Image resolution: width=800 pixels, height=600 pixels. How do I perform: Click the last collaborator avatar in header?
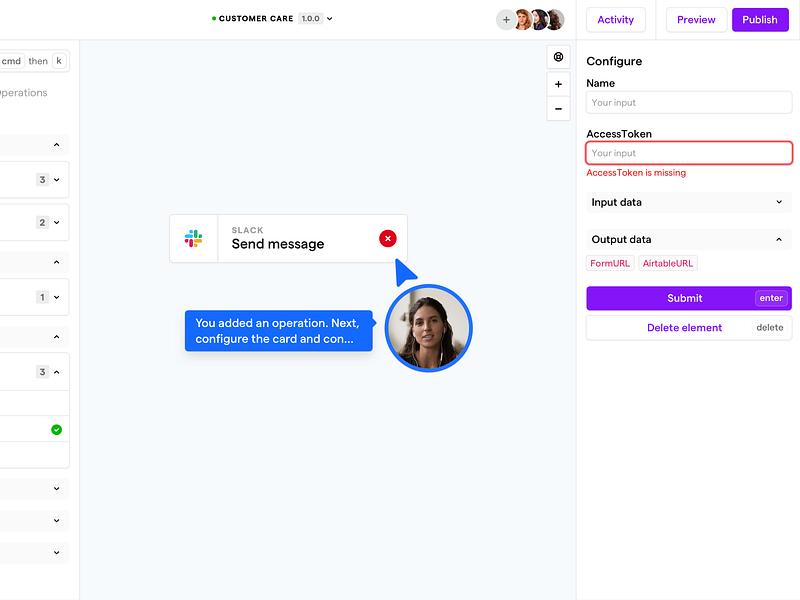(x=556, y=20)
